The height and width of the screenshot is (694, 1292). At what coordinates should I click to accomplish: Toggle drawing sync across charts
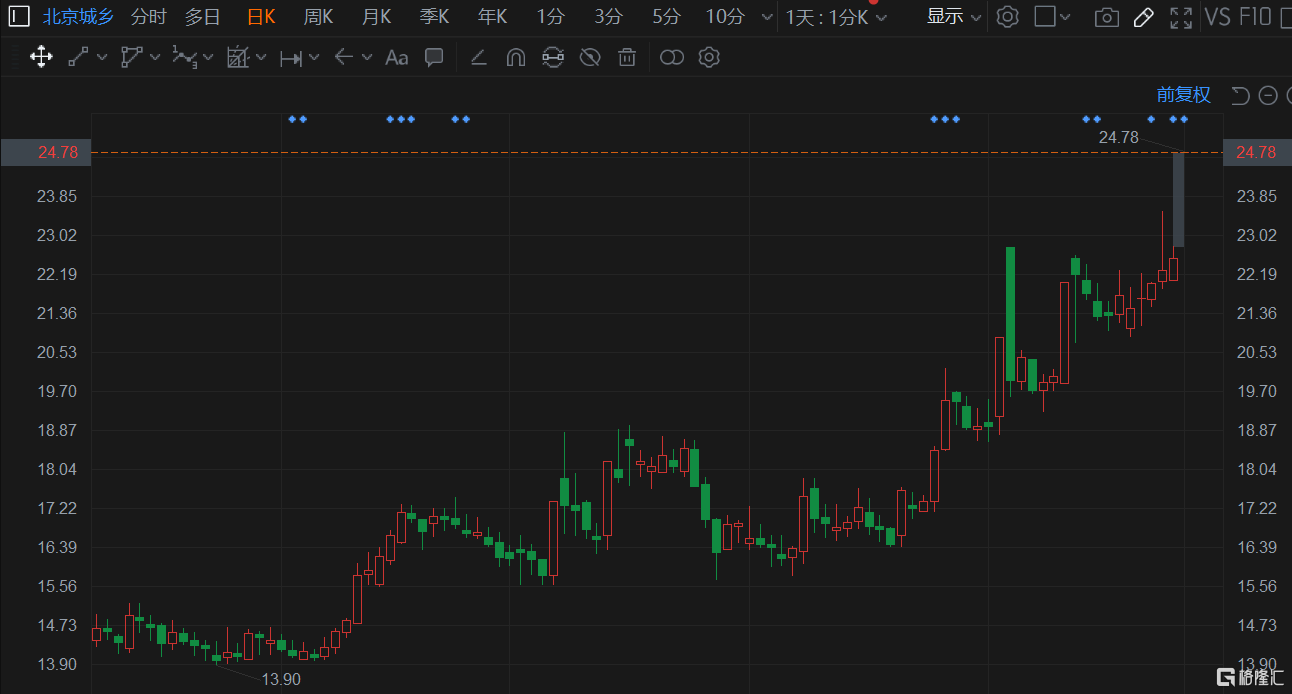[553, 57]
